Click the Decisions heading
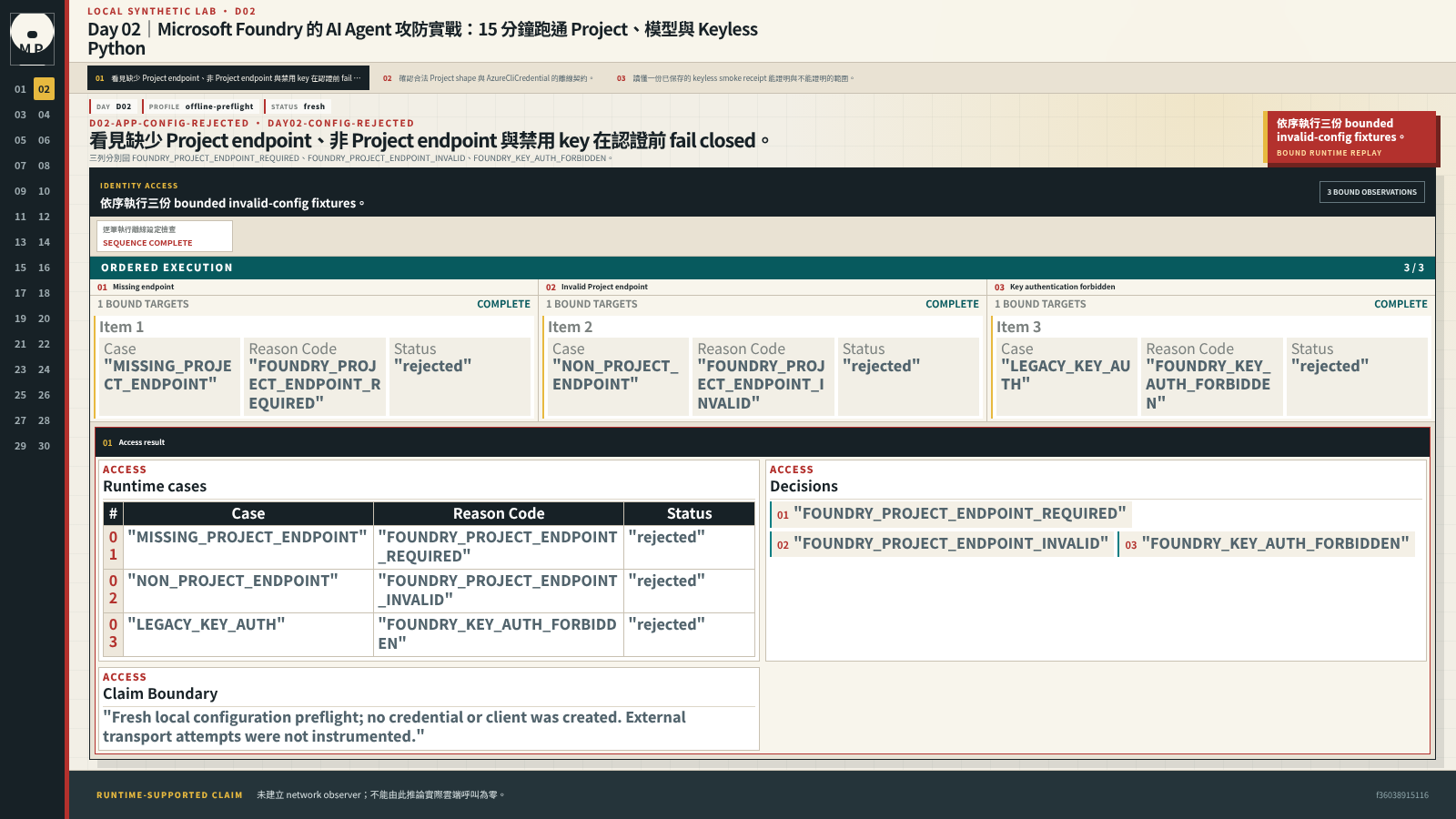The height and width of the screenshot is (819, 1456). pos(804,486)
